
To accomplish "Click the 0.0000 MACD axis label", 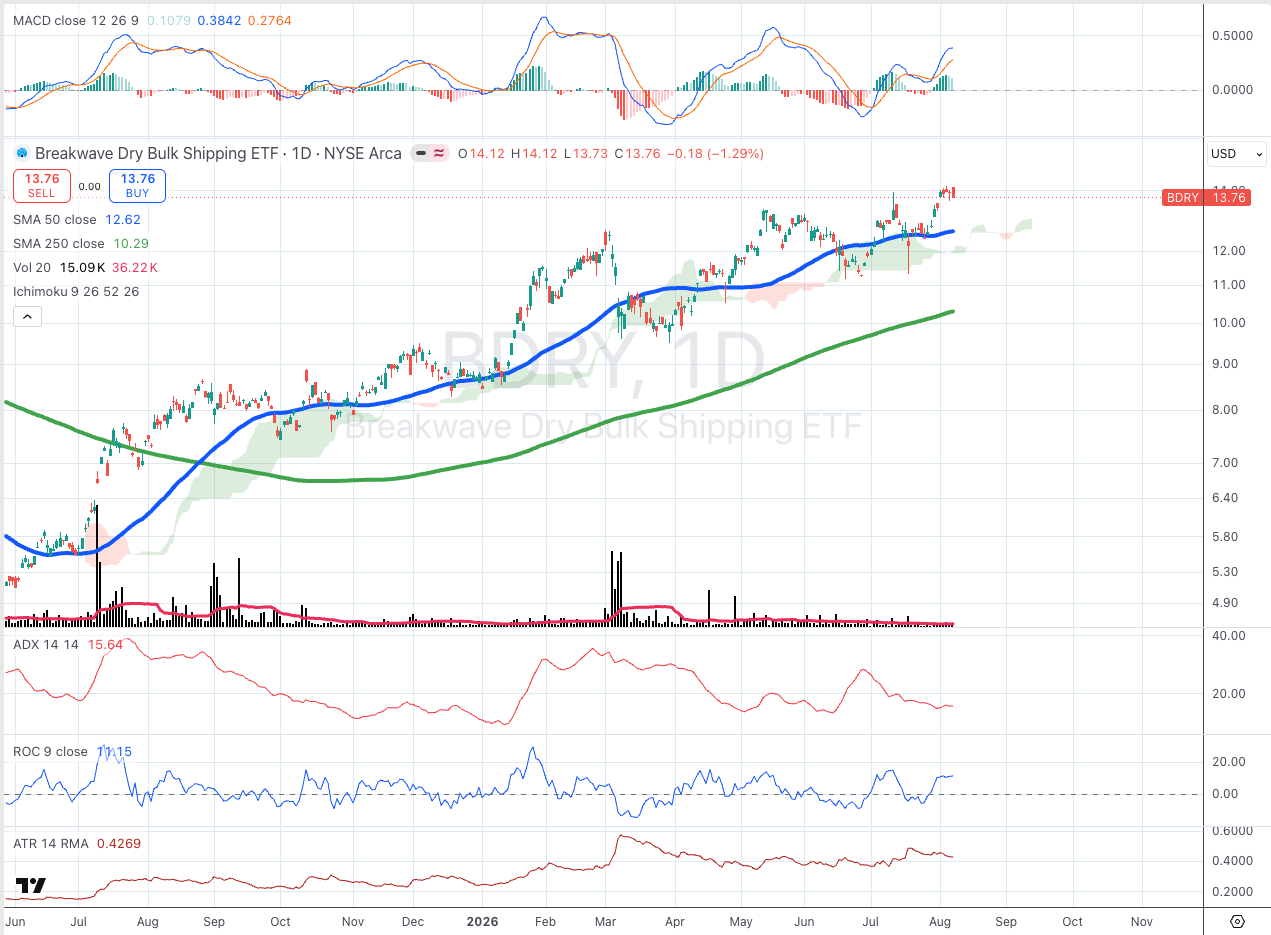I will point(1231,90).
